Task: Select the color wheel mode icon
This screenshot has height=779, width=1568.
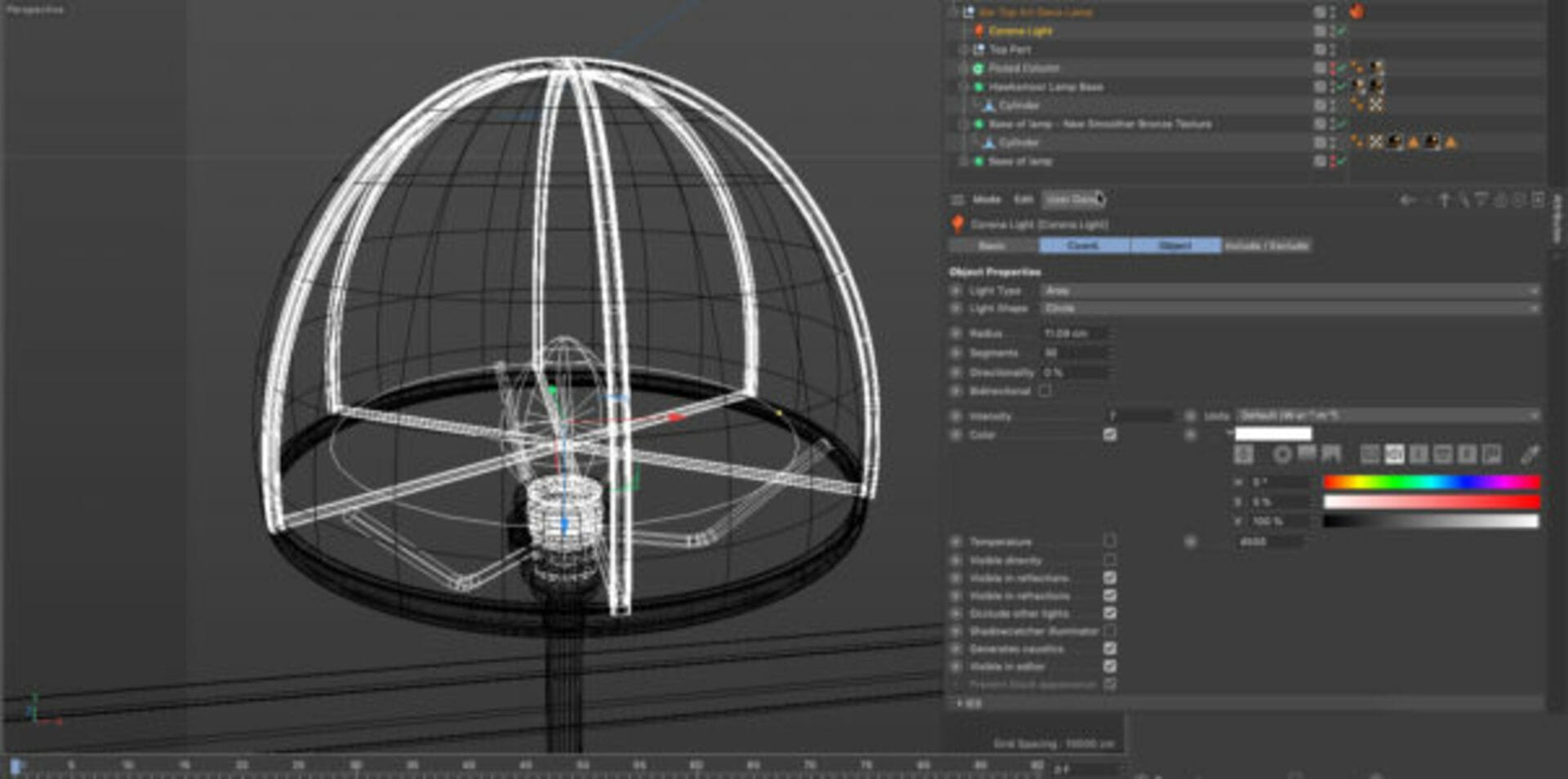Action: tap(1282, 455)
